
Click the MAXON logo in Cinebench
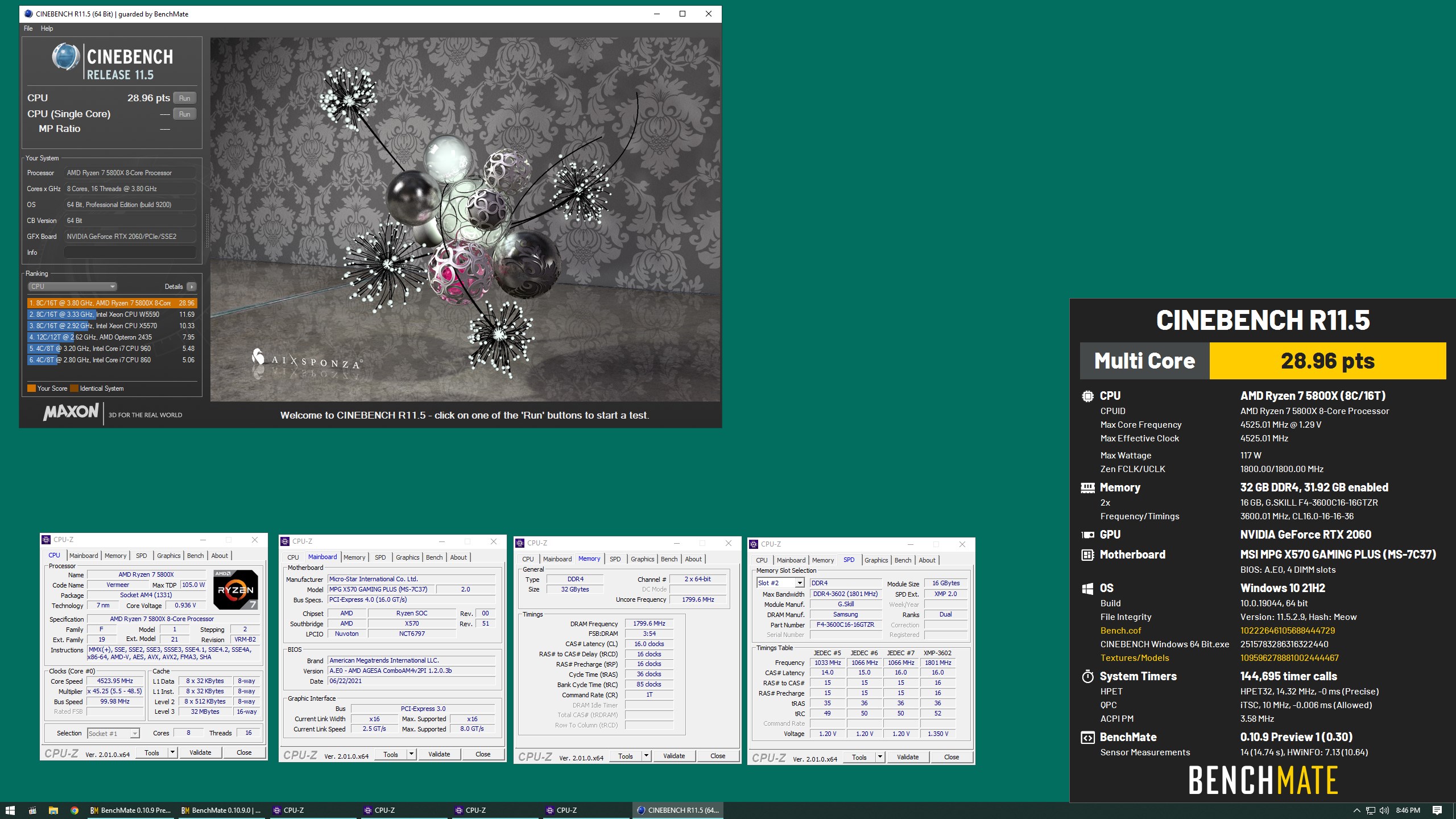click(x=71, y=412)
